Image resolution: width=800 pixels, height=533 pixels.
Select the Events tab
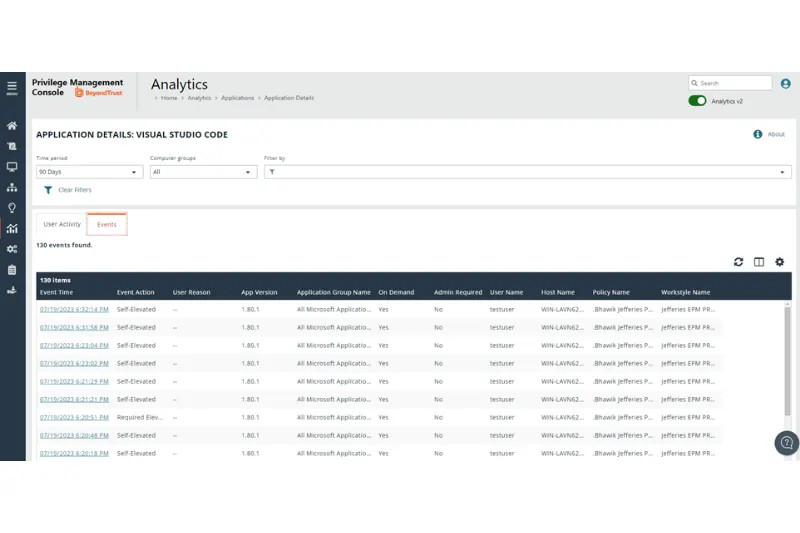[x=107, y=224]
